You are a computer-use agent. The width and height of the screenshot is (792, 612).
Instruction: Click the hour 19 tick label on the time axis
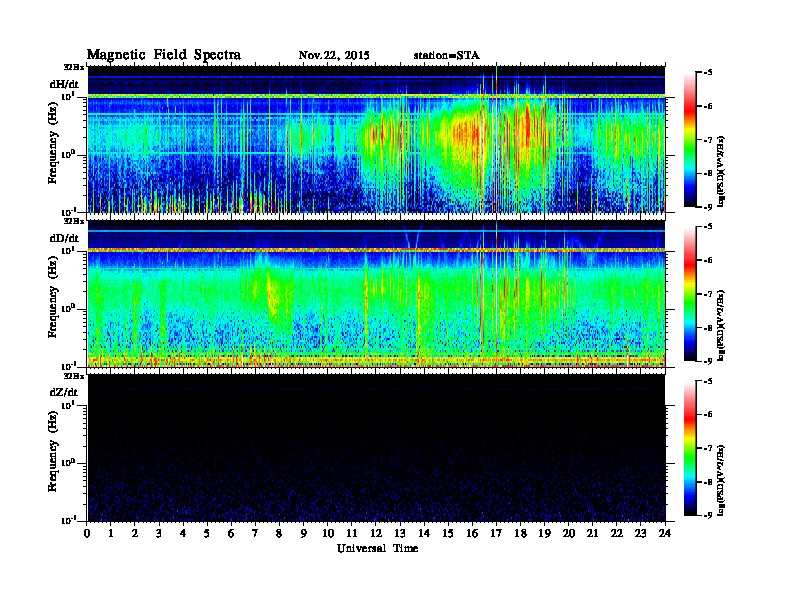click(544, 533)
